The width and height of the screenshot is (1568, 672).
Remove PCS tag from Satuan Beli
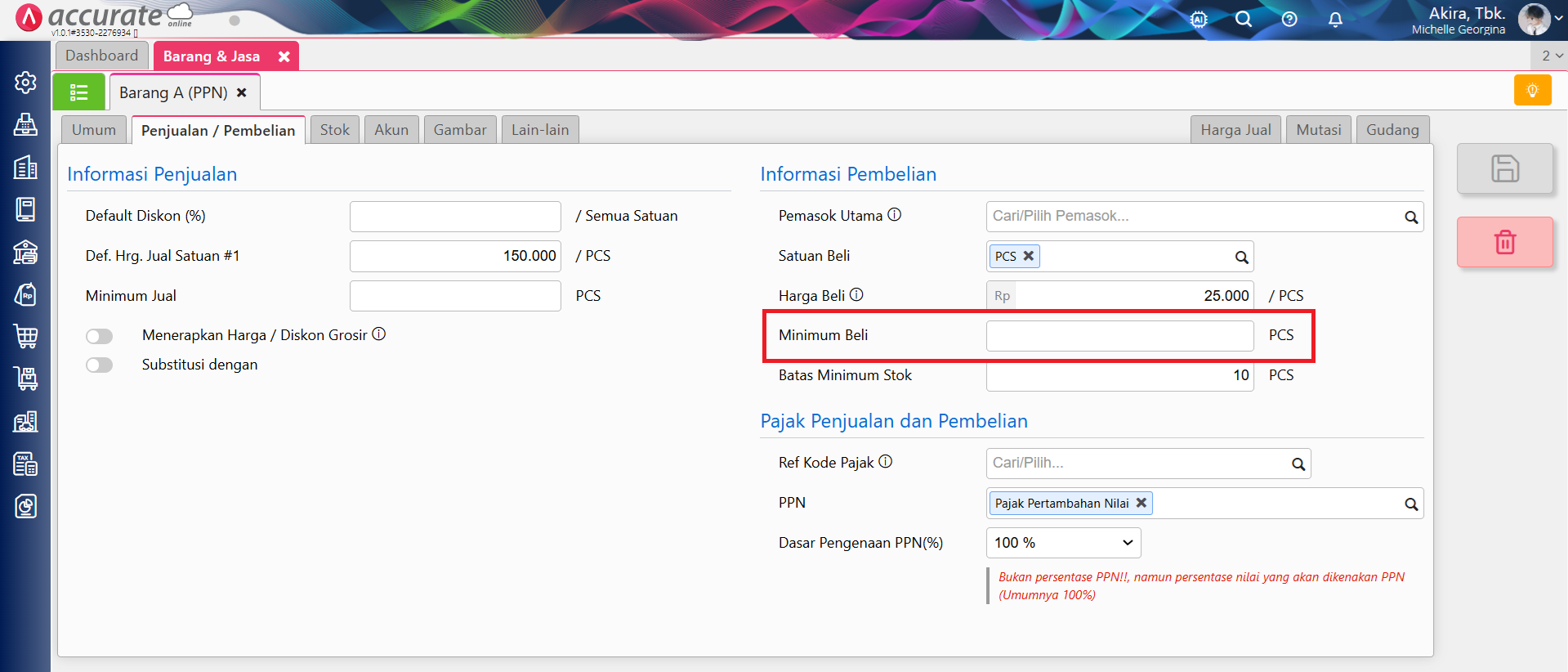point(1029,256)
